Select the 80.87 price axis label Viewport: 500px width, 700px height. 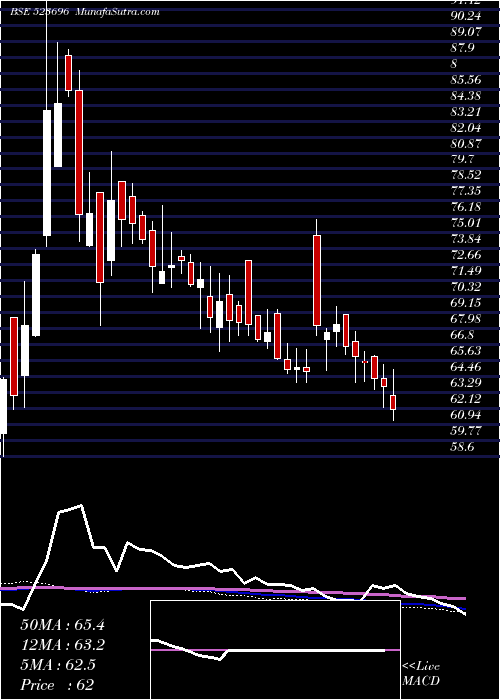click(x=466, y=144)
